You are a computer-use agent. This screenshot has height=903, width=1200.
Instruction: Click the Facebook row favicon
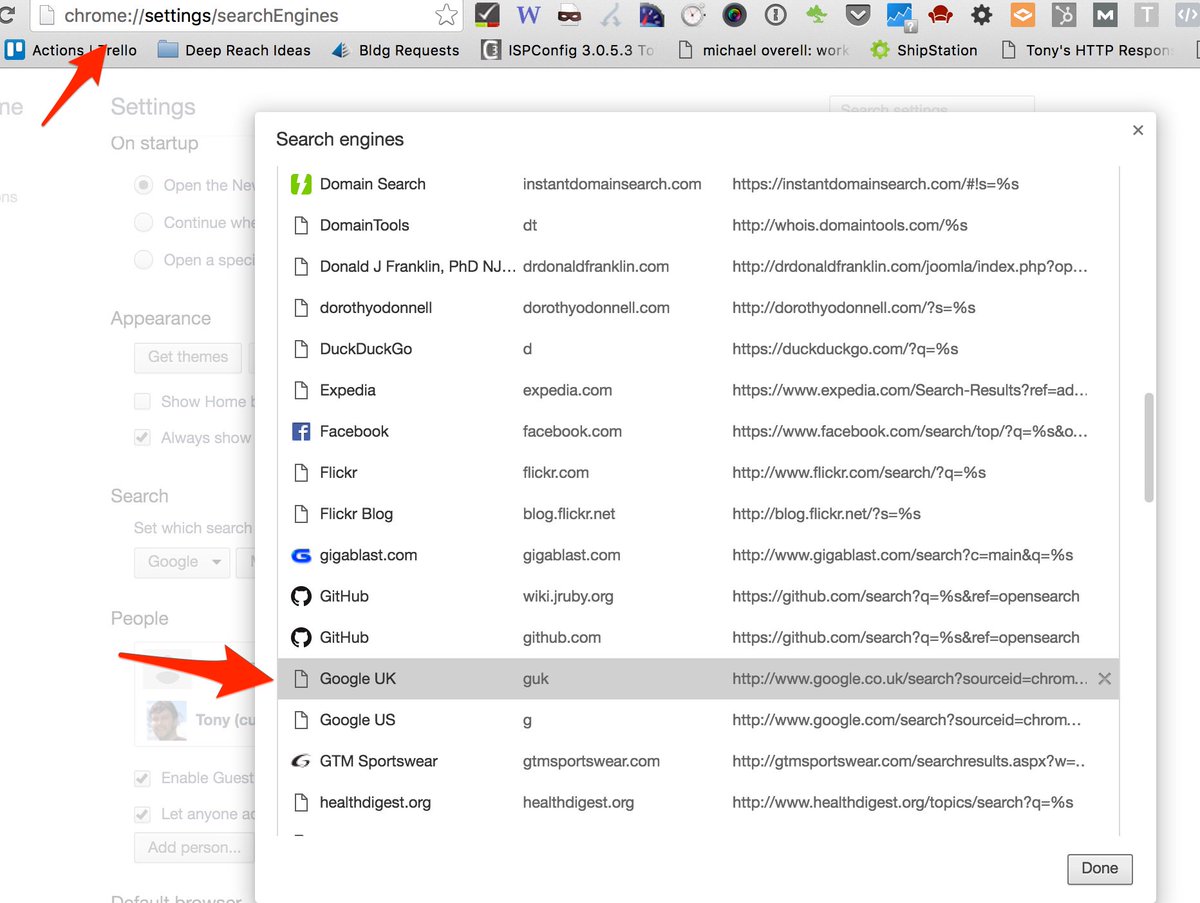pos(300,431)
